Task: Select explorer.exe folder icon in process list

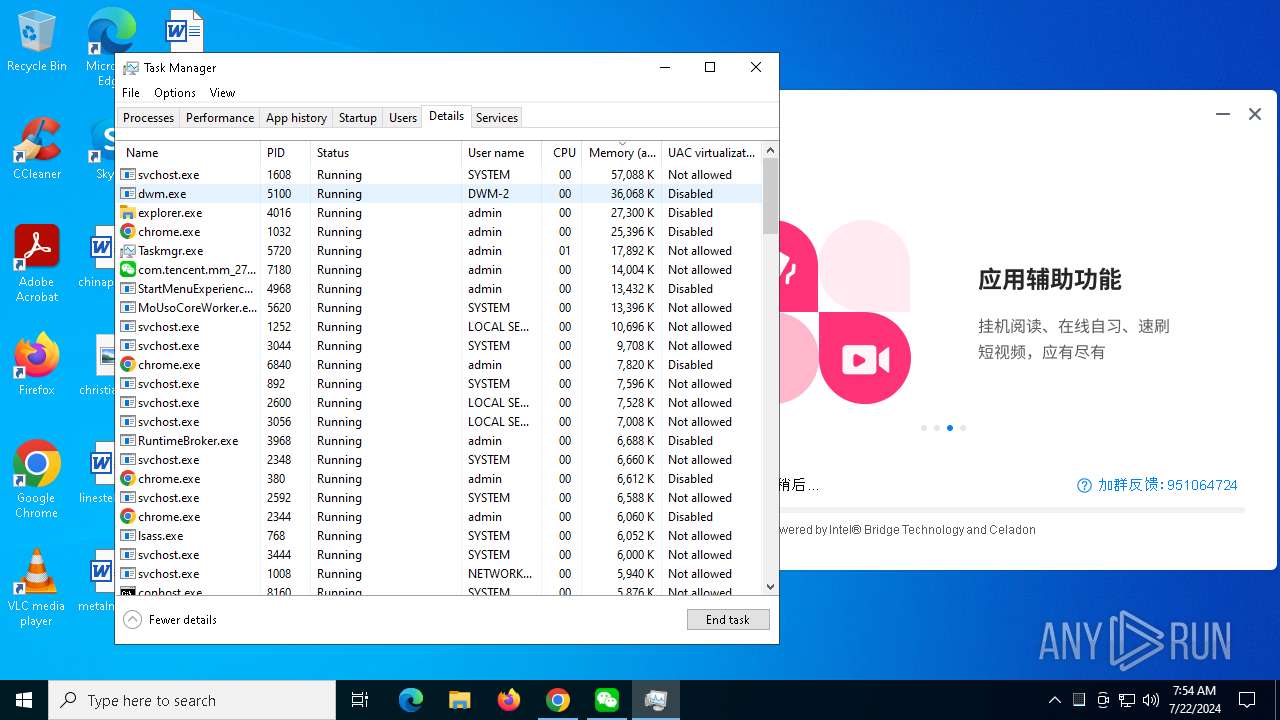Action: [x=128, y=213]
